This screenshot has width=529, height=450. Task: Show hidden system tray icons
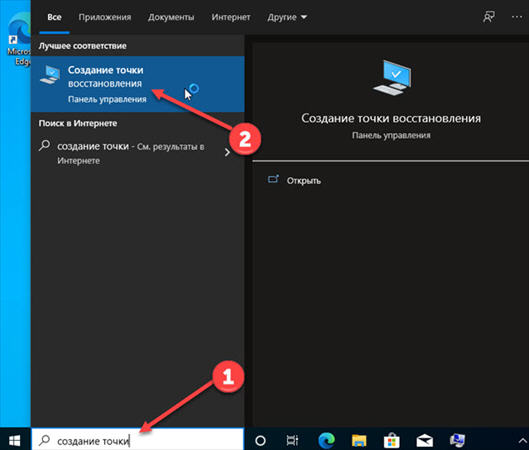[x=523, y=441]
